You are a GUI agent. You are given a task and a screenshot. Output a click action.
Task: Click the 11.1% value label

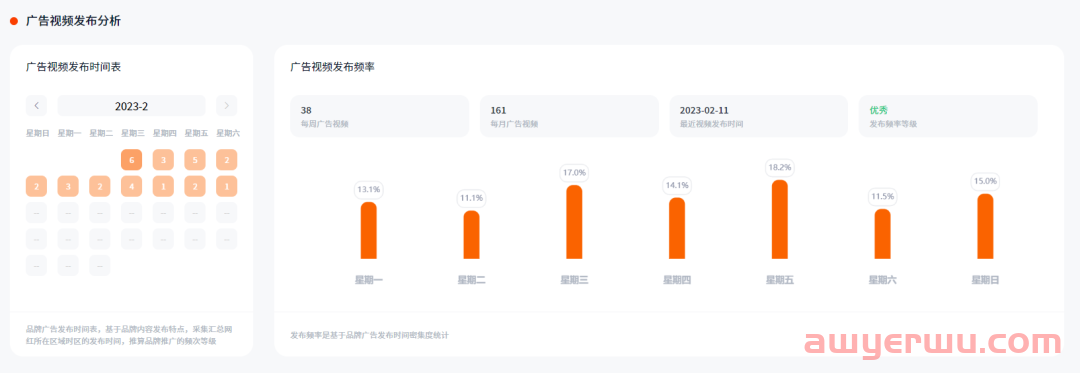(x=471, y=198)
